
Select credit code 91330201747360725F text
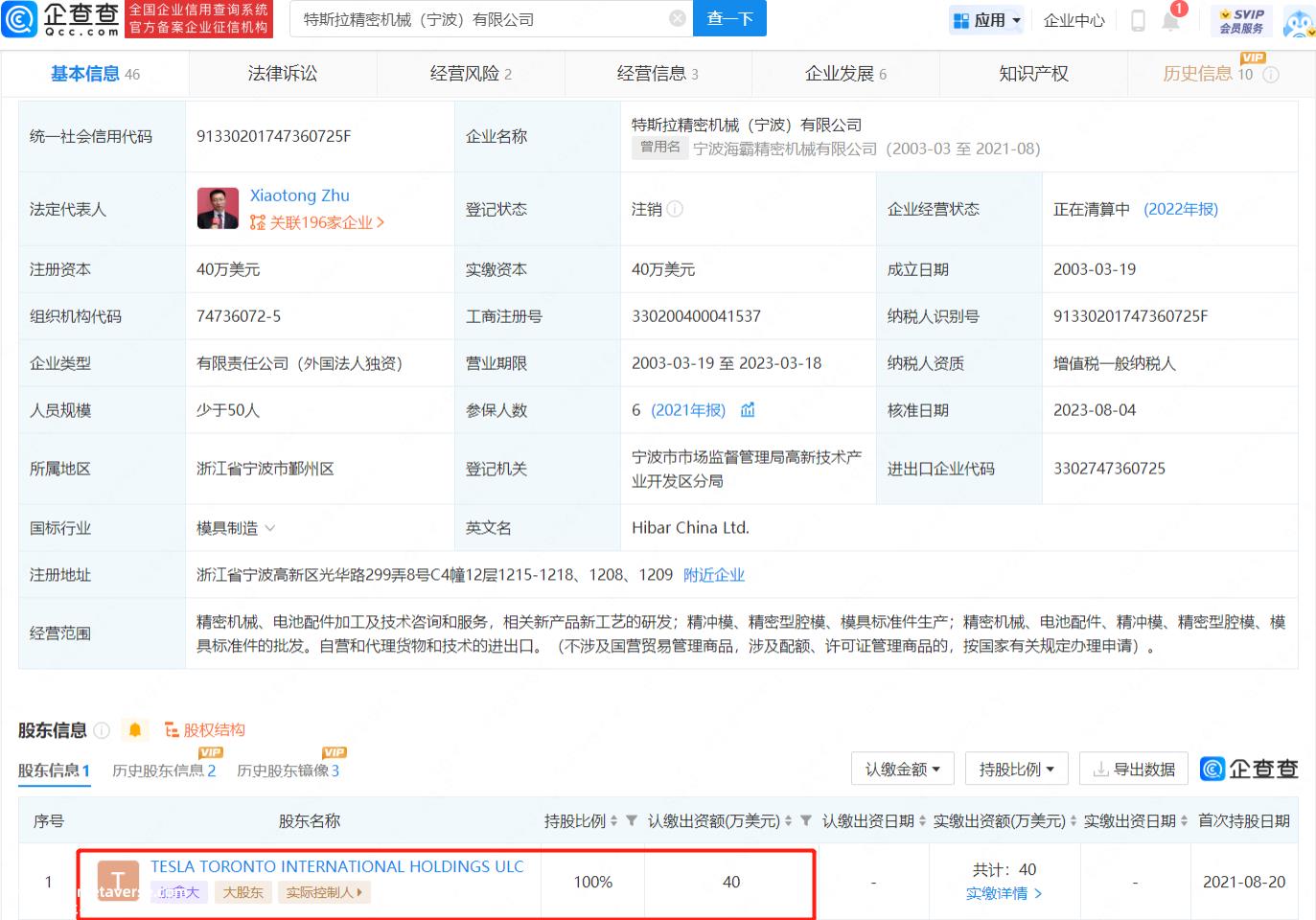(274, 136)
